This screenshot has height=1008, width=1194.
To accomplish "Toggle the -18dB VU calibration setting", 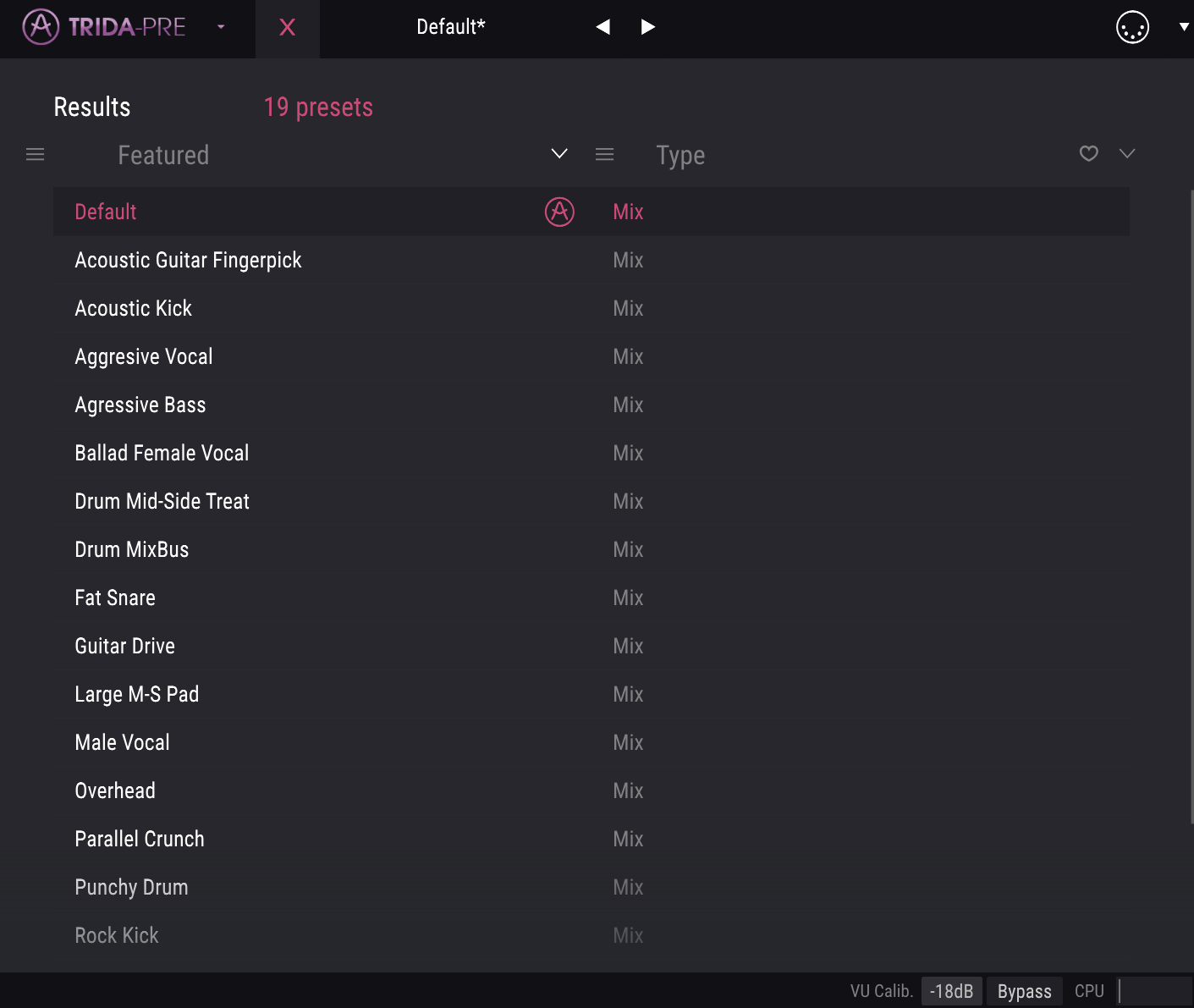I will click(950, 990).
